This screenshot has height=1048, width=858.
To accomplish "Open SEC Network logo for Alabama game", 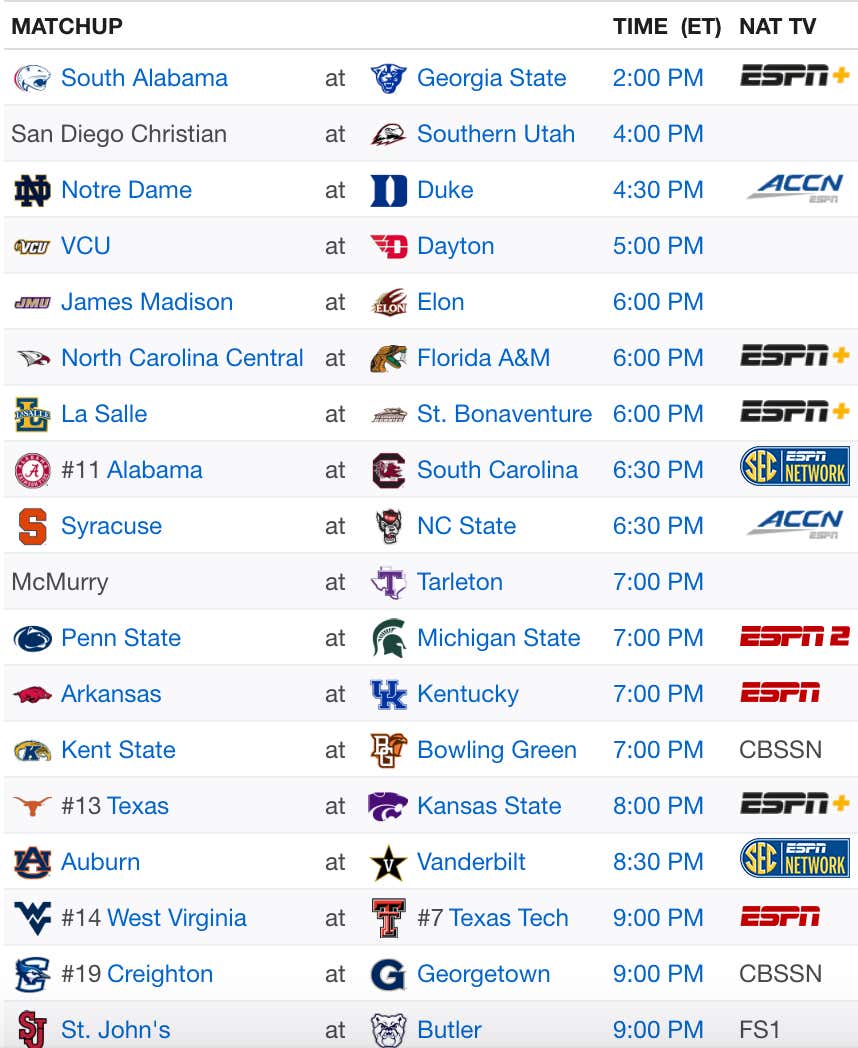I will [795, 466].
